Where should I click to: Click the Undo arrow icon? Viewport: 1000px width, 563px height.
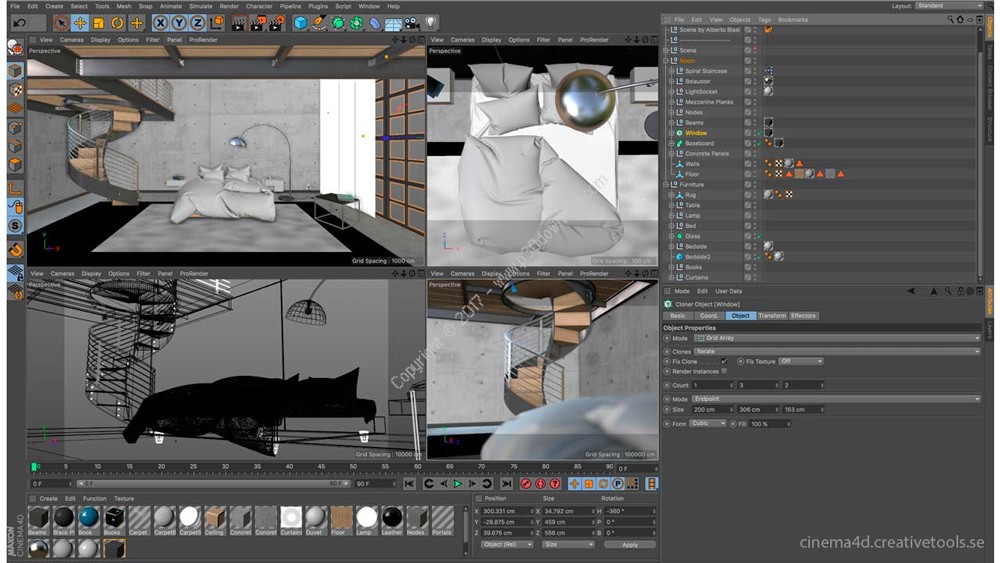(x=18, y=22)
